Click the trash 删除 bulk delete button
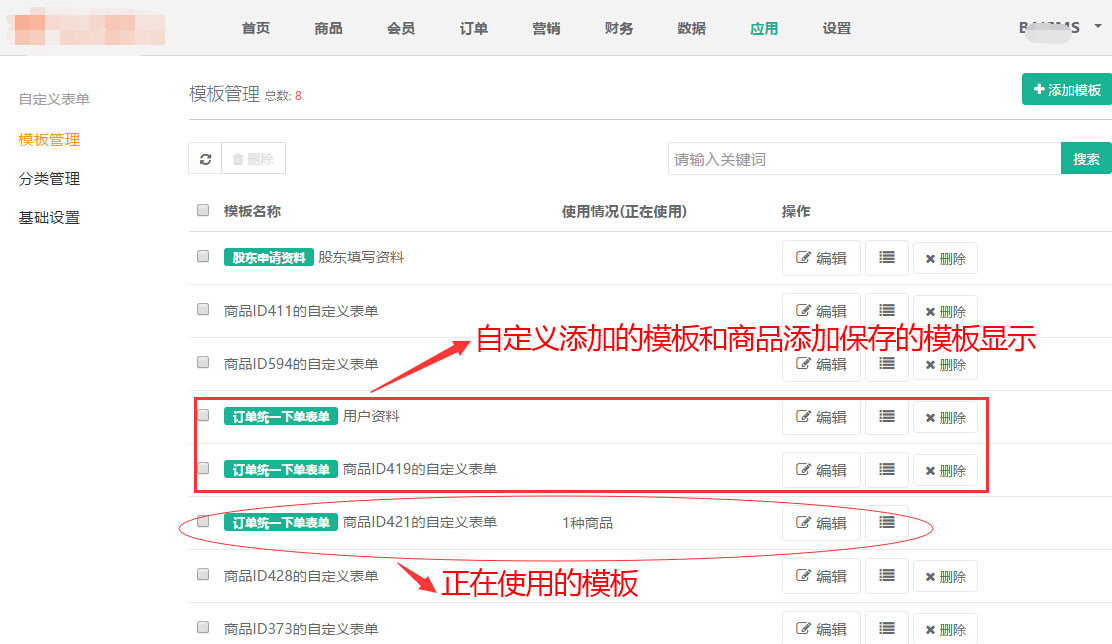 pos(254,159)
